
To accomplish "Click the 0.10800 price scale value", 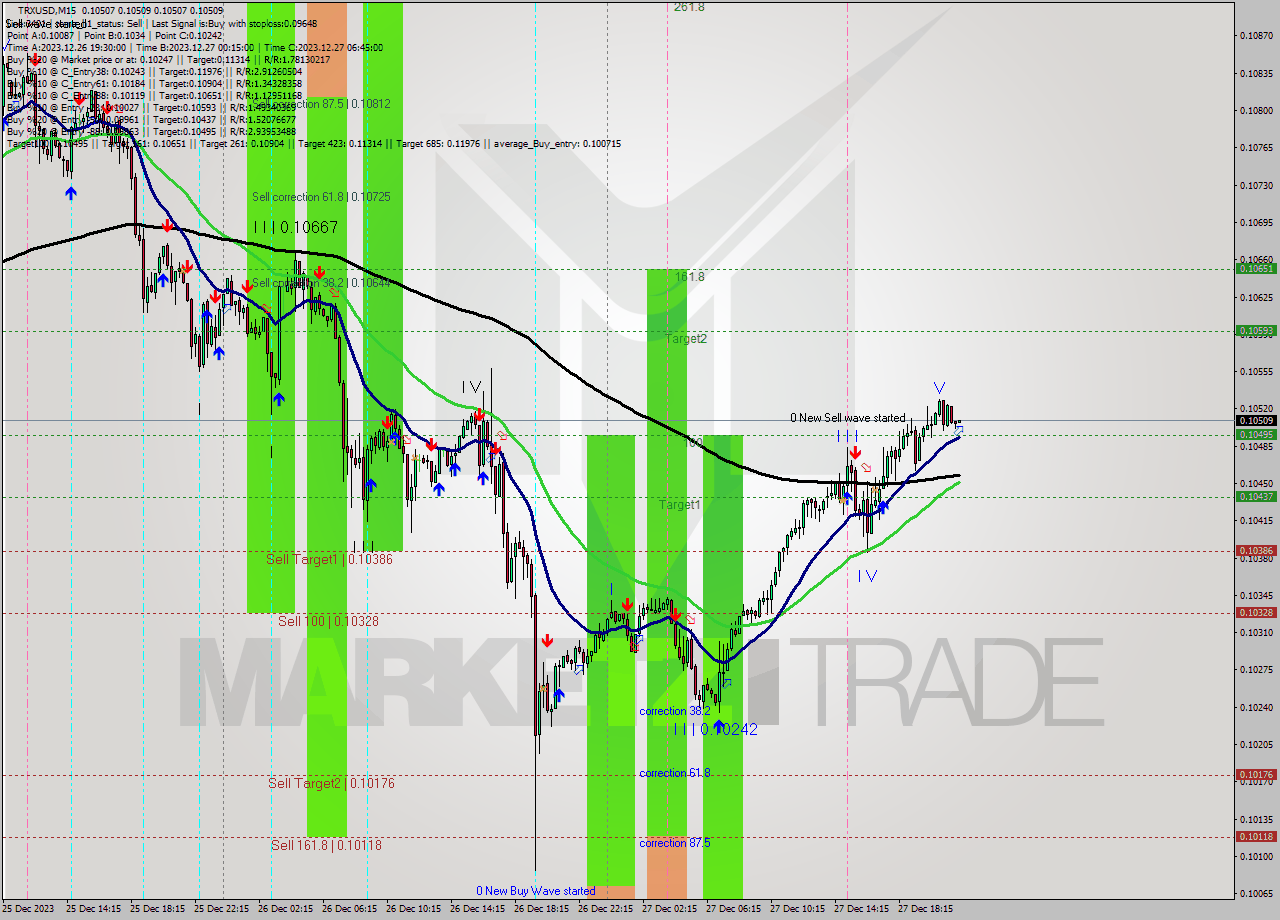I will click(1256, 110).
